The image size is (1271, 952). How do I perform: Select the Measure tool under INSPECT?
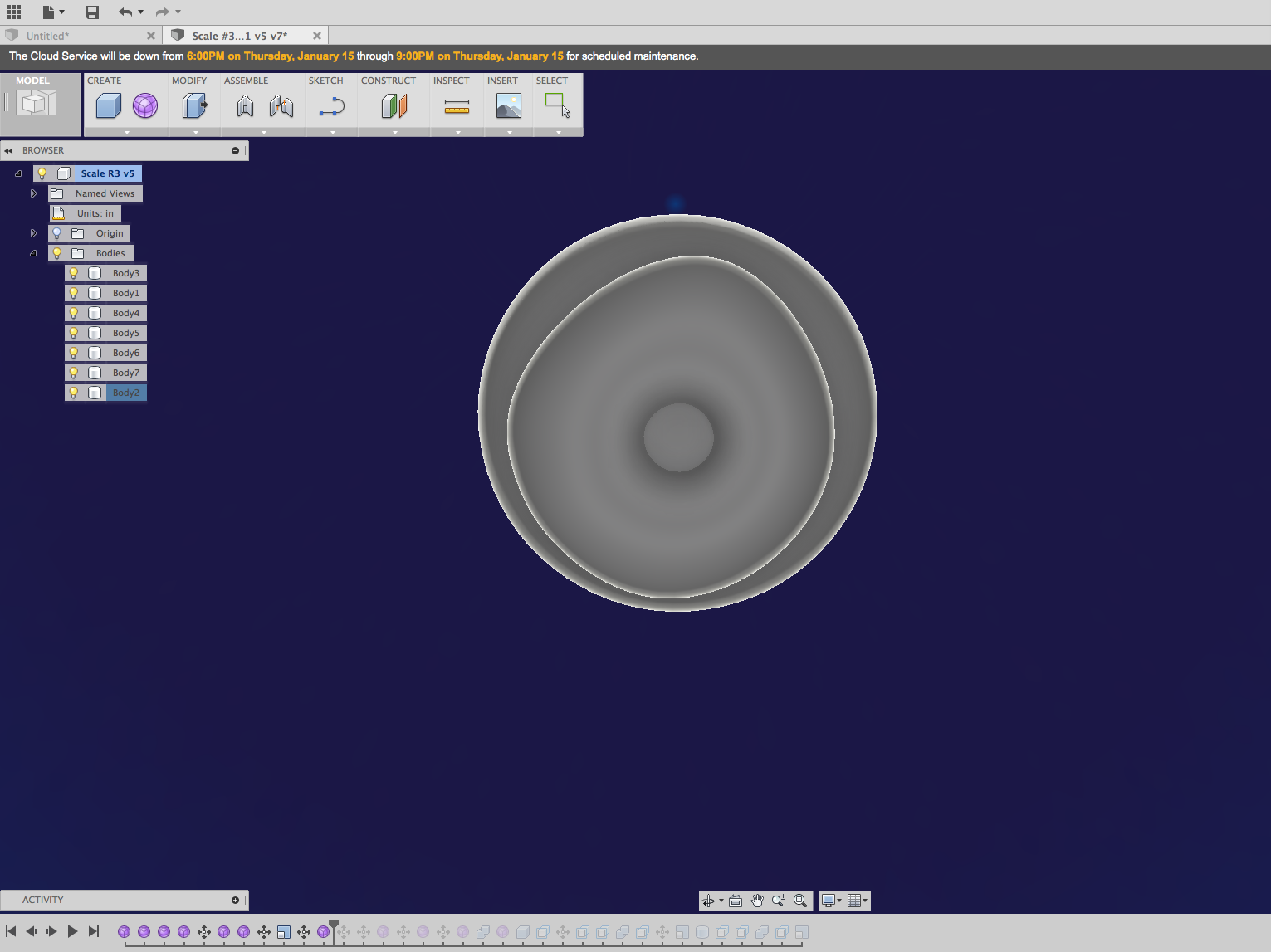(x=457, y=106)
